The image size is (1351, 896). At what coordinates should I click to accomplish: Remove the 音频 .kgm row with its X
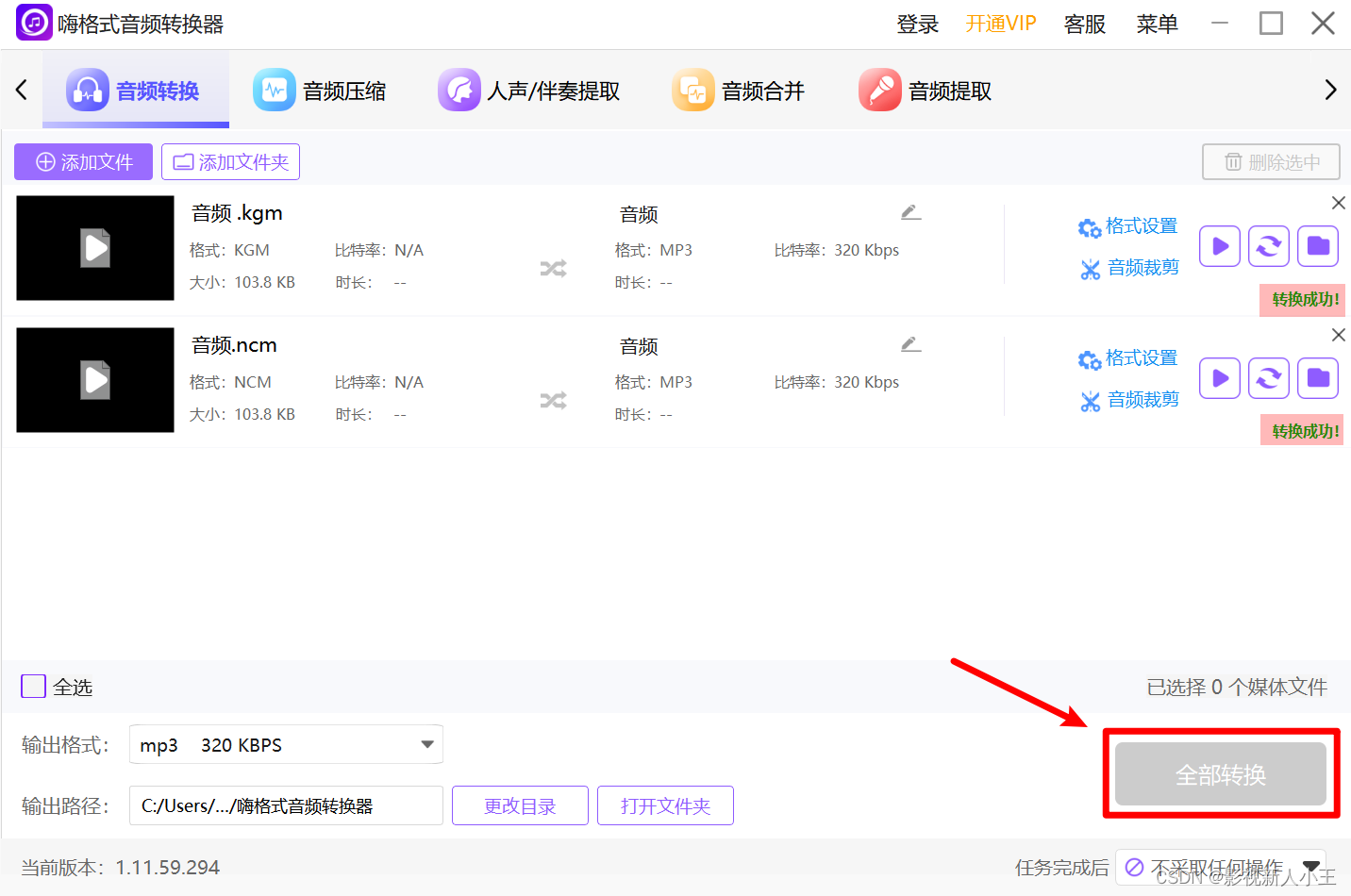click(1338, 203)
